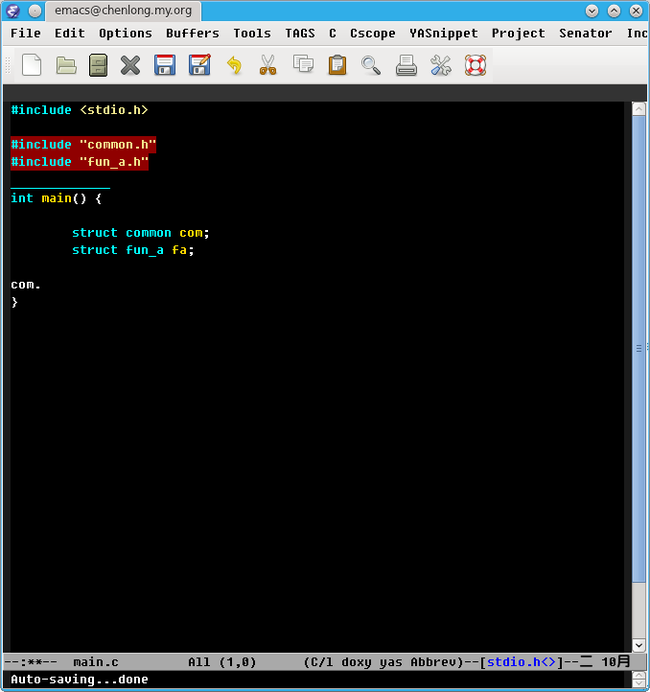Minimize the Emacs window
The width and height of the screenshot is (650, 692).
592,11
